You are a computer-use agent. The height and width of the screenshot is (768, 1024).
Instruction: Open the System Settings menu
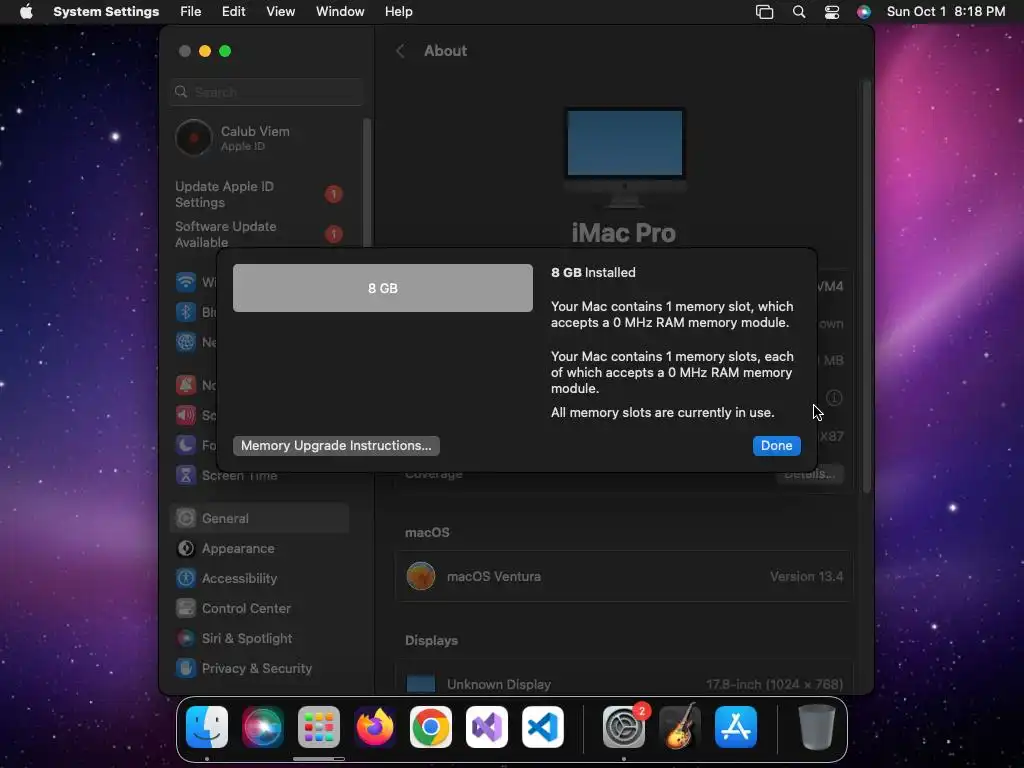106,12
